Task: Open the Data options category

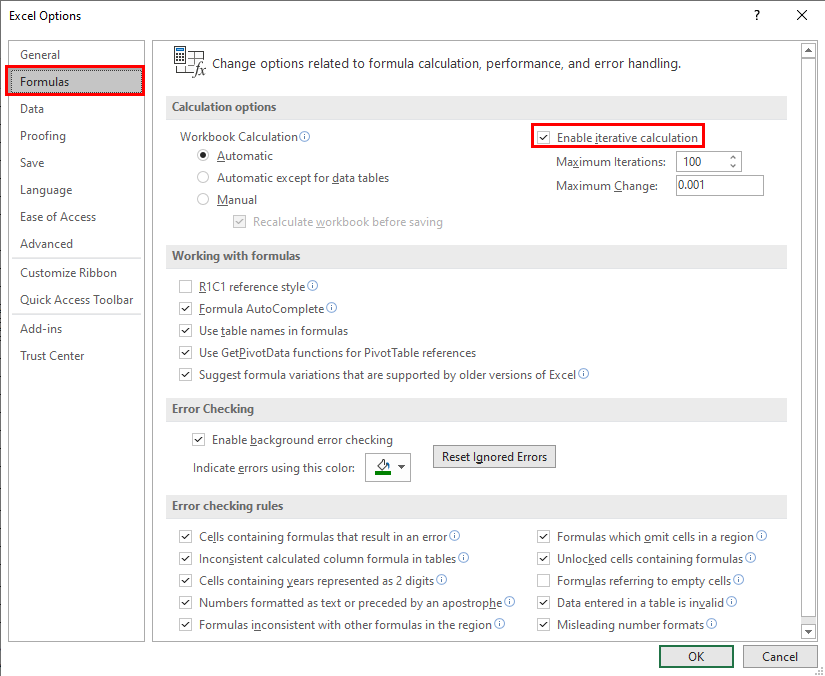Action: pos(76,109)
